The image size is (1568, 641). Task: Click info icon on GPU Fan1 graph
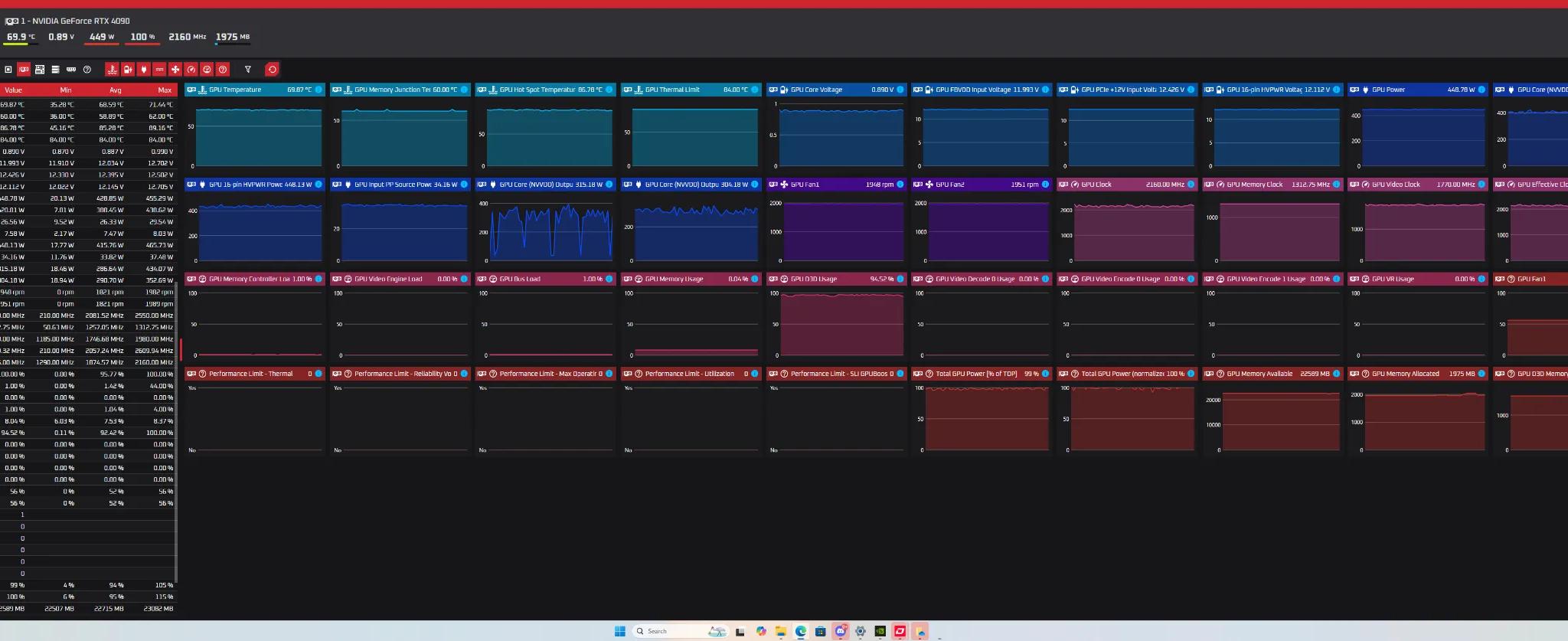click(x=900, y=185)
